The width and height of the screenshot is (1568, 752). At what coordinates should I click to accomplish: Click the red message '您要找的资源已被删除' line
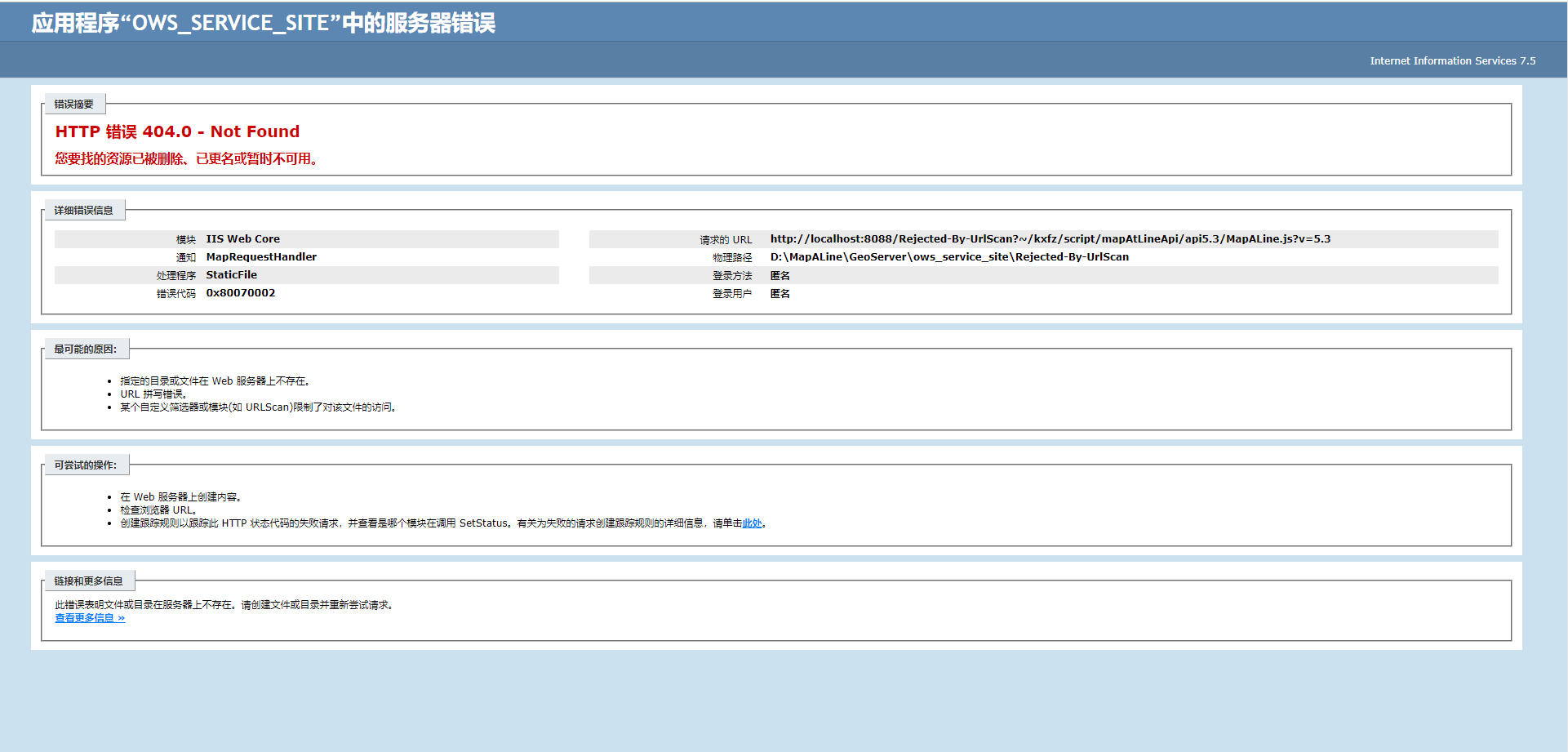[188, 158]
